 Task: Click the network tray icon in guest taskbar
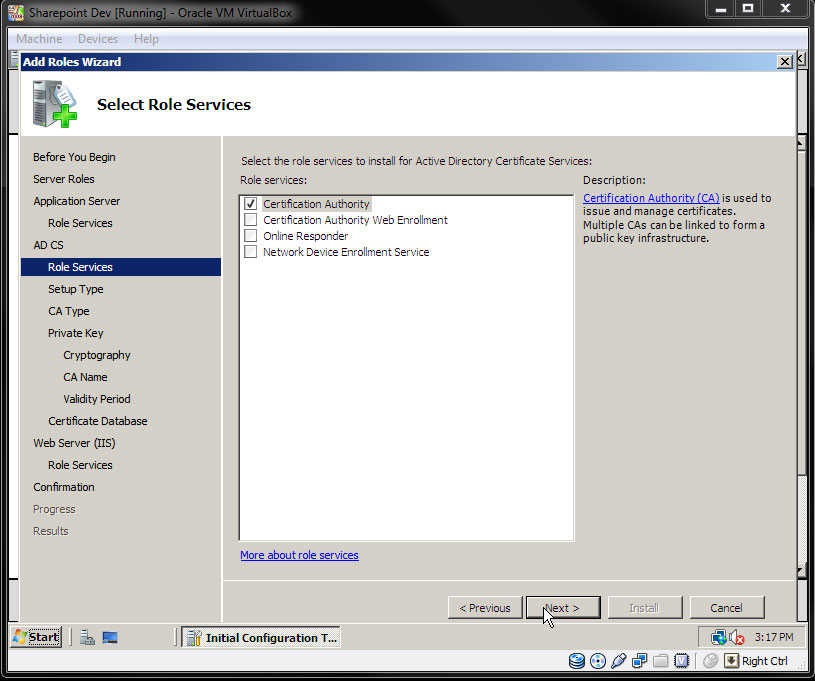point(718,637)
